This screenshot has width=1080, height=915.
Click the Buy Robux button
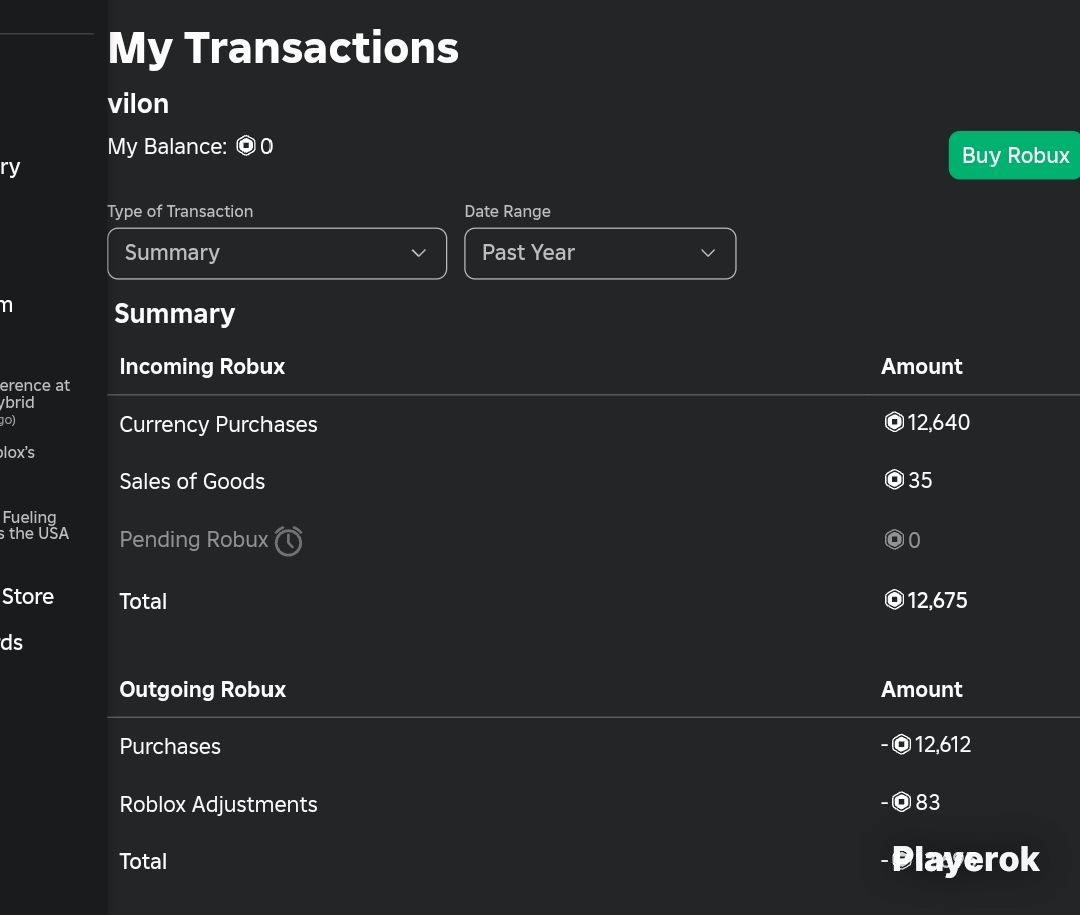coord(1015,155)
